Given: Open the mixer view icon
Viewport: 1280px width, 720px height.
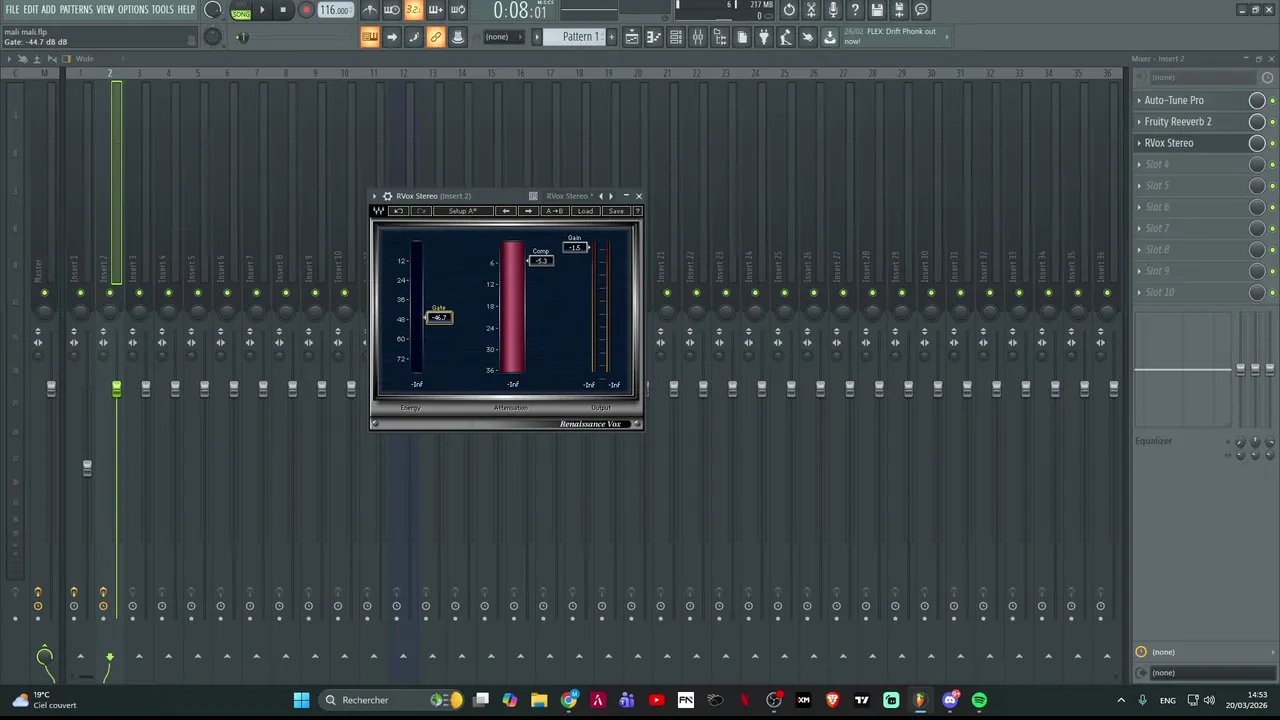Looking at the screenshot, I should 698,37.
